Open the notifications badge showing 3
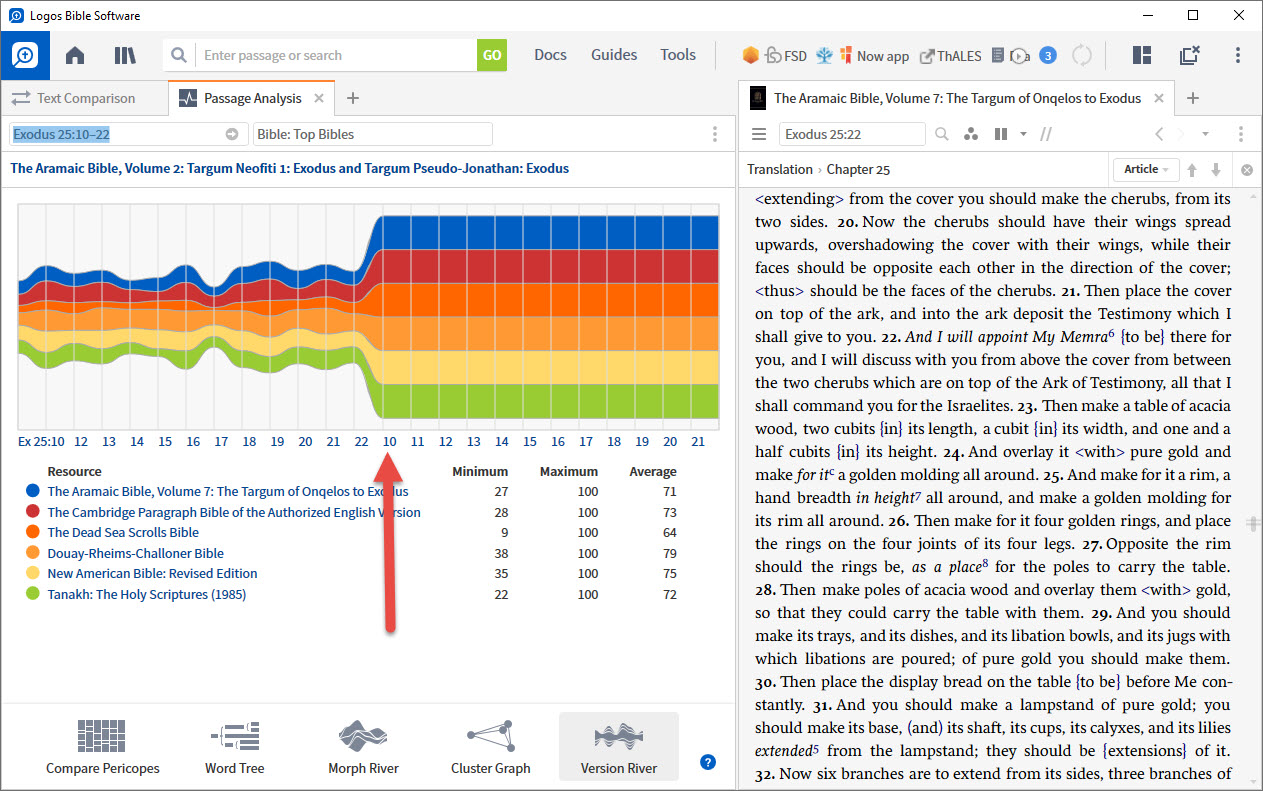Screen dimensions: 1263x791 tap(1048, 56)
